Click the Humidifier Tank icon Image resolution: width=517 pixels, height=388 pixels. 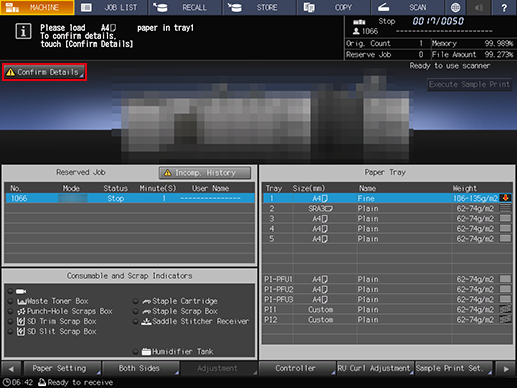coord(146,352)
